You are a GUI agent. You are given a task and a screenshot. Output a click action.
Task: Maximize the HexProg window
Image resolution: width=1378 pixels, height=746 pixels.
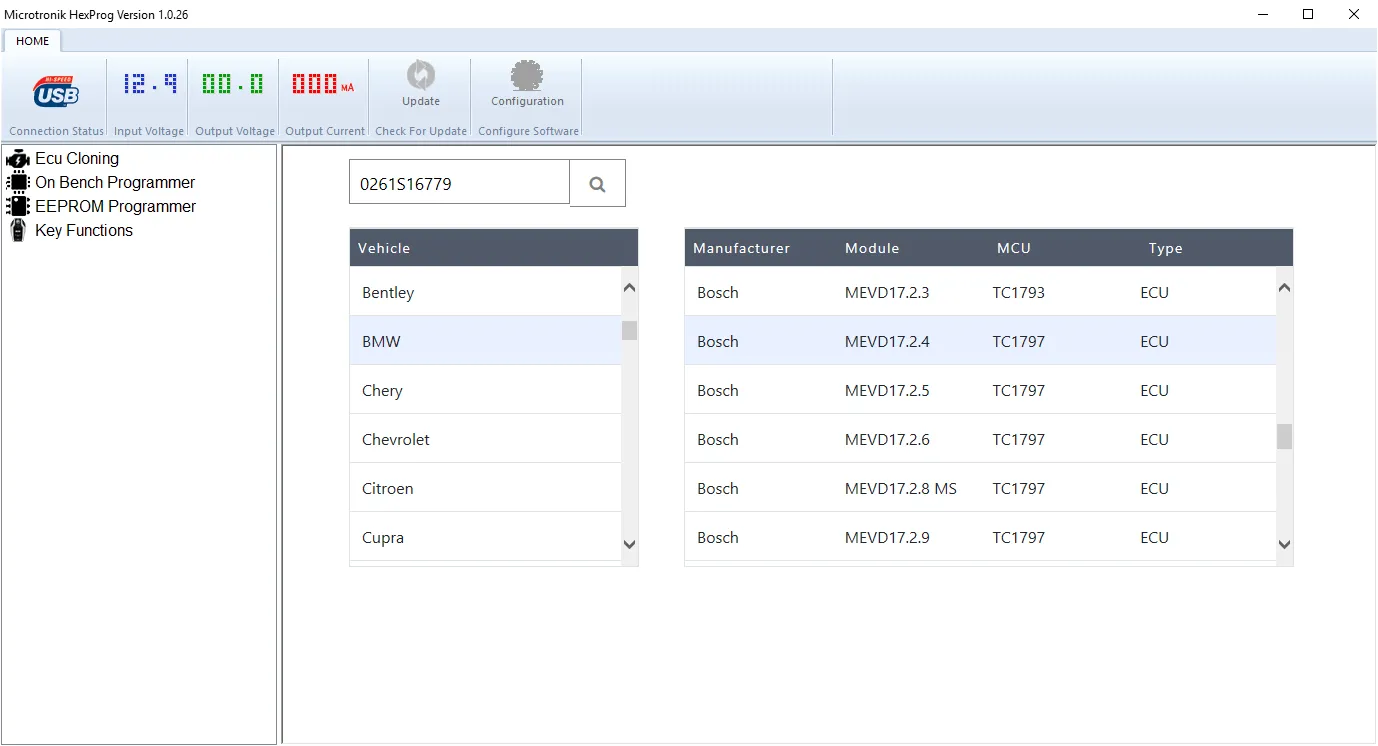coord(1308,14)
